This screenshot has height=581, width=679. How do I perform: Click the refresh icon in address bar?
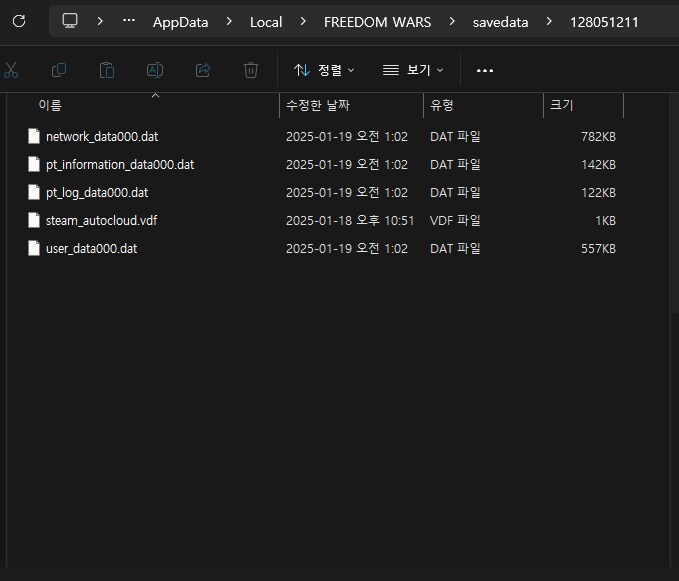click(19, 21)
